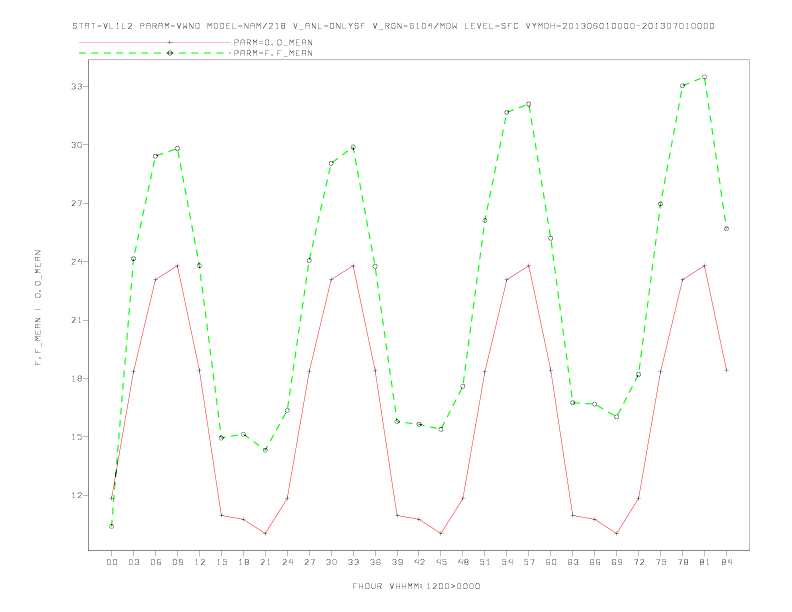Click the green F_MEAN peak point at hour 57
Screen dimensions: 792x612
(x=529, y=104)
